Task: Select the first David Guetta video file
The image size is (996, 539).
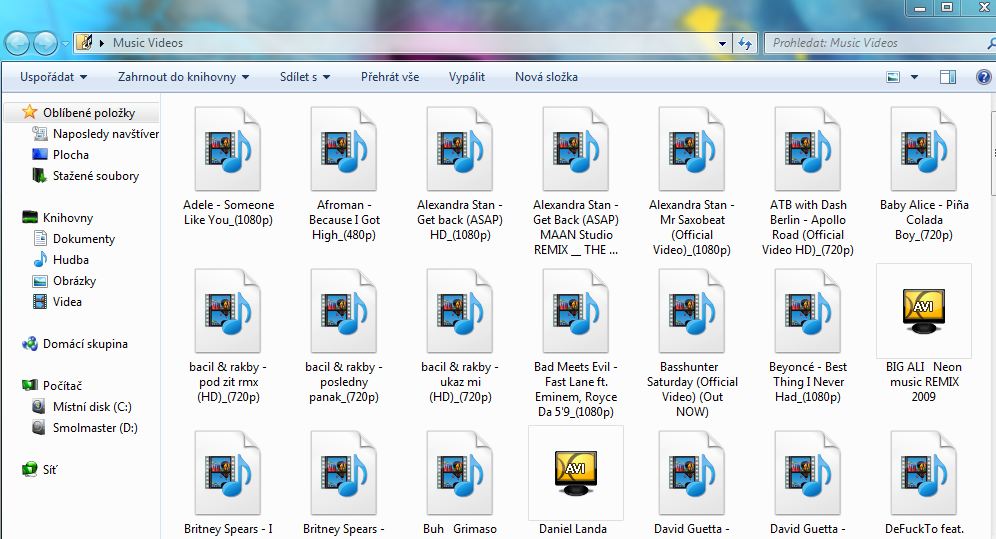Action: (692, 484)
